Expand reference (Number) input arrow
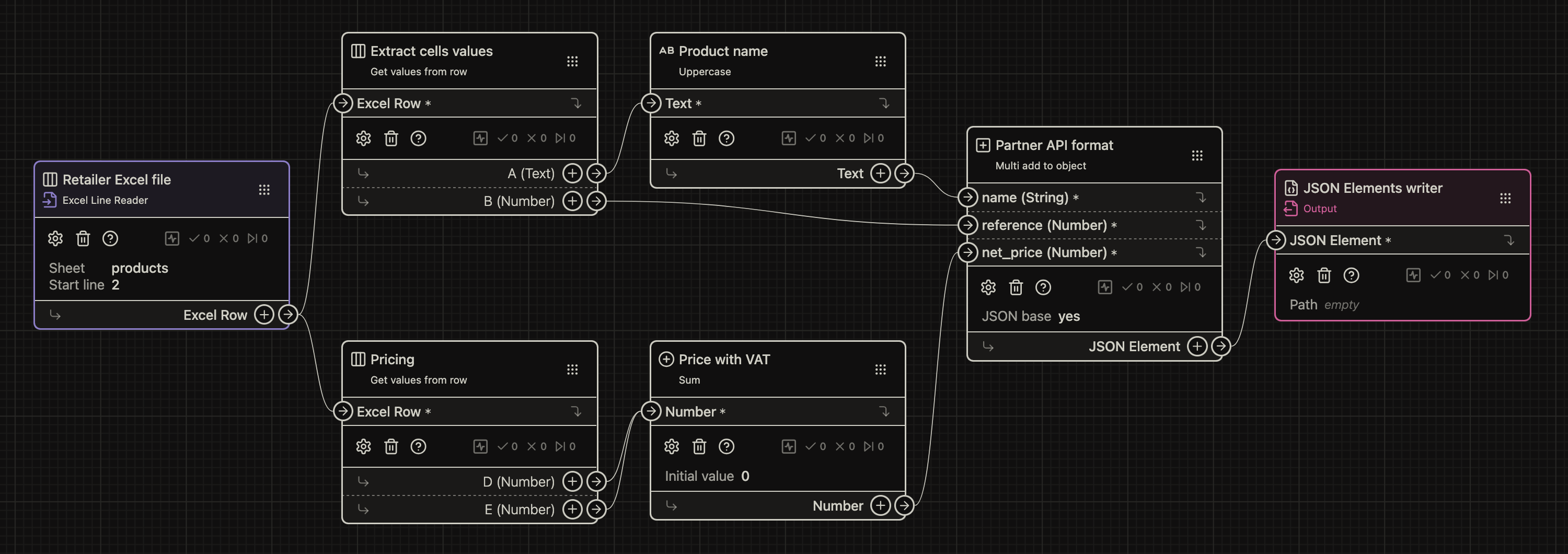 1201,225
